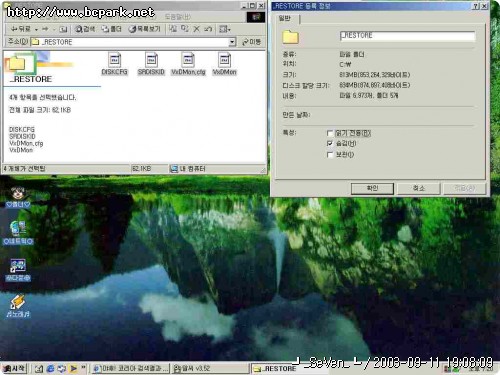The image size is (500, 375).
Task: Click the 적용 Apply button
Action: tap(465, 188)
